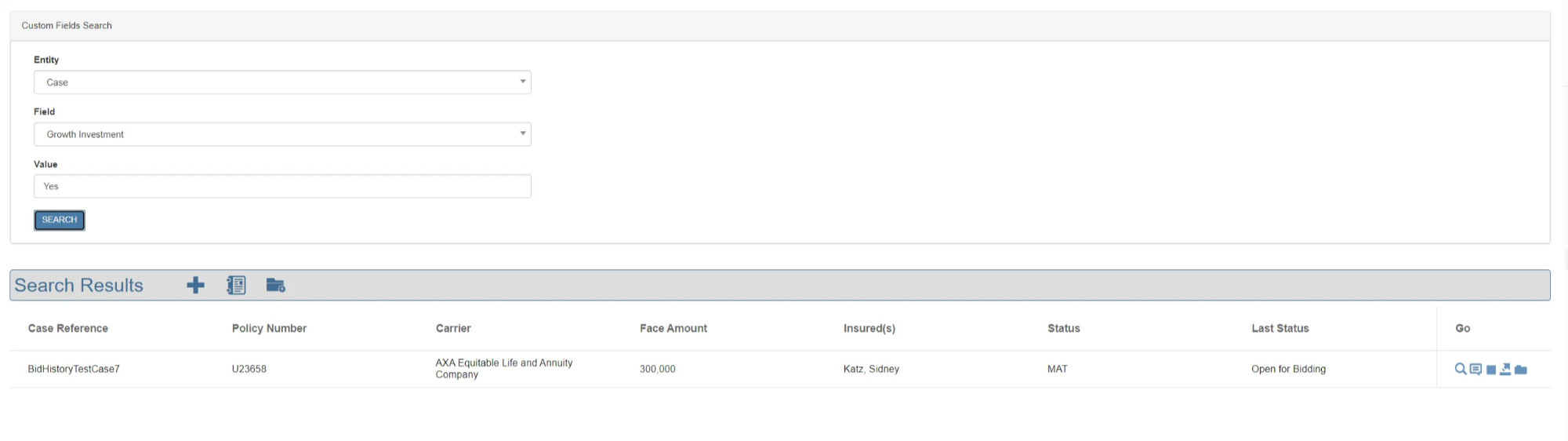Click the Status column header
This screenshot has width=1568, height=441.
[1063, 329]
